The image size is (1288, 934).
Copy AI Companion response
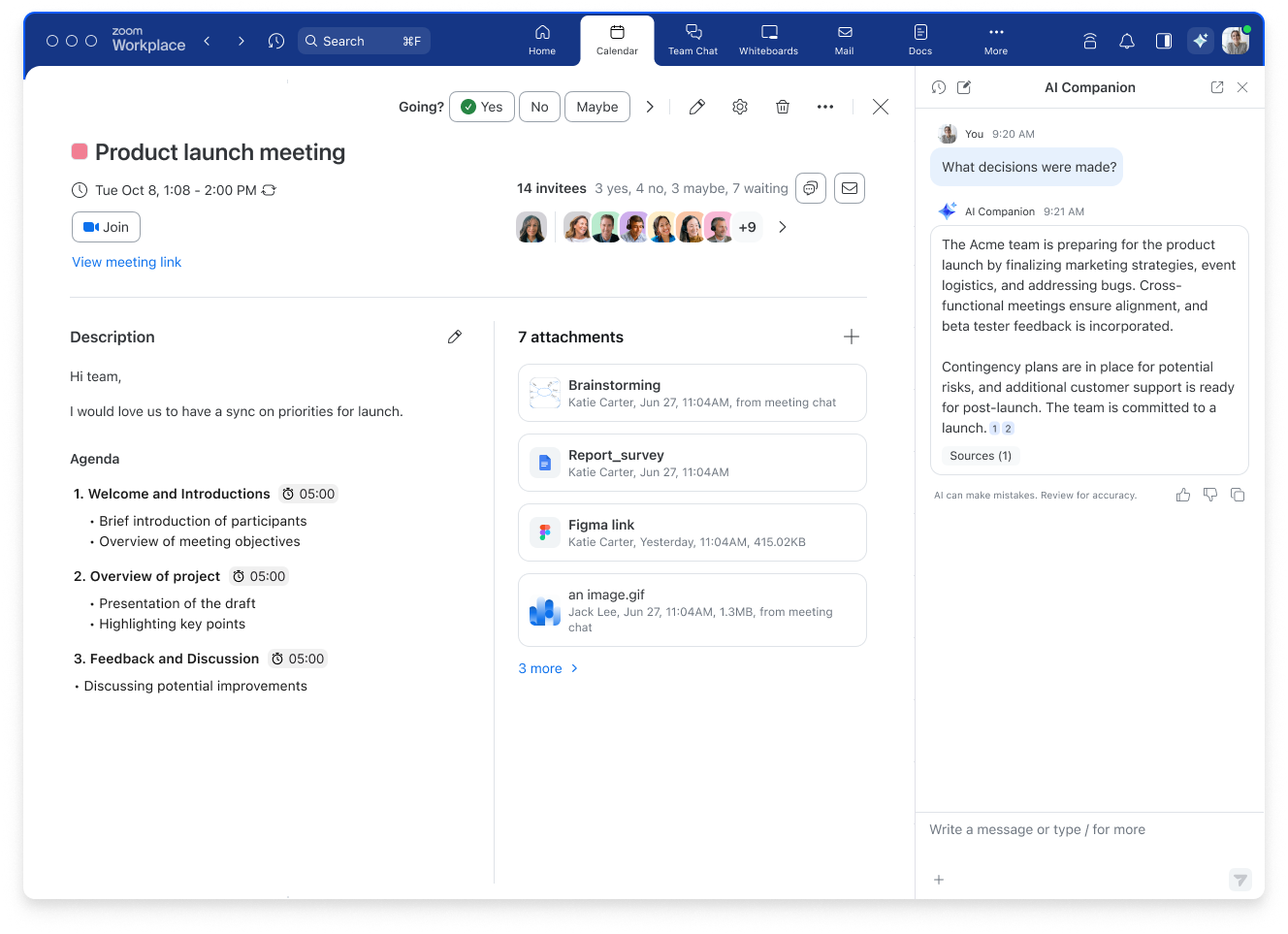1238,495
